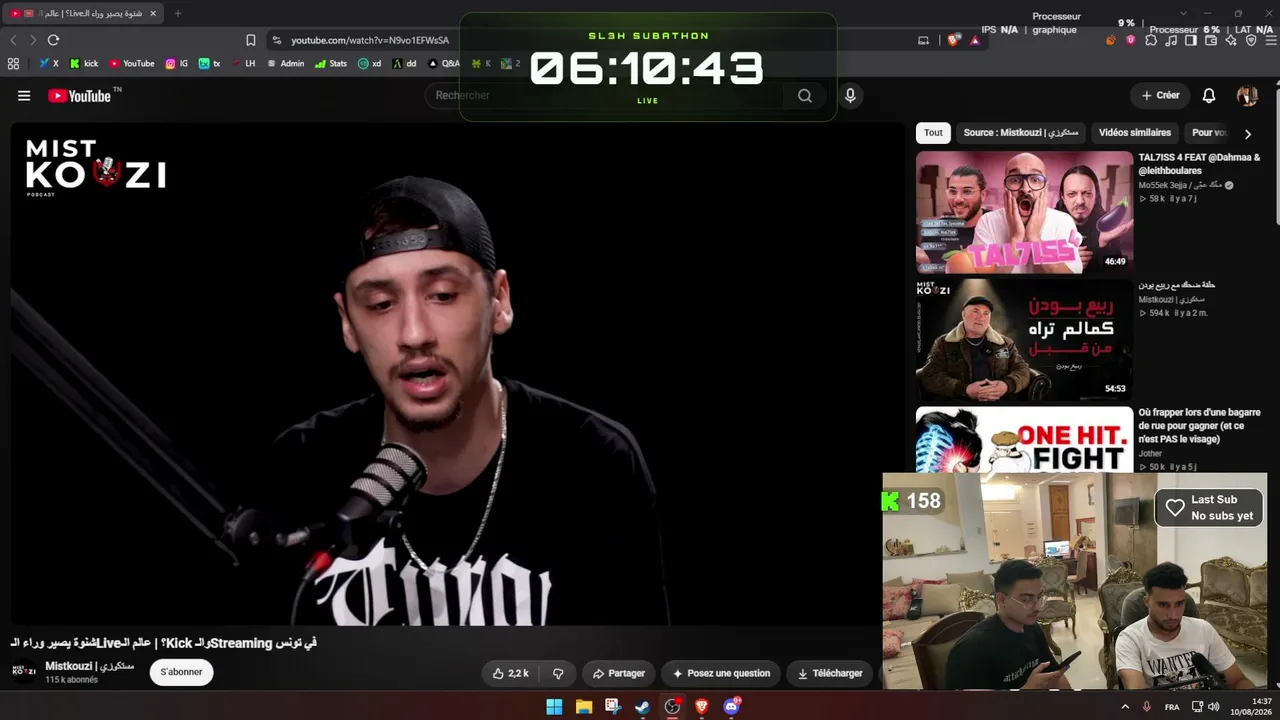Open the browser main menu icon
1280x720 pixels.
click(1270, 40)
